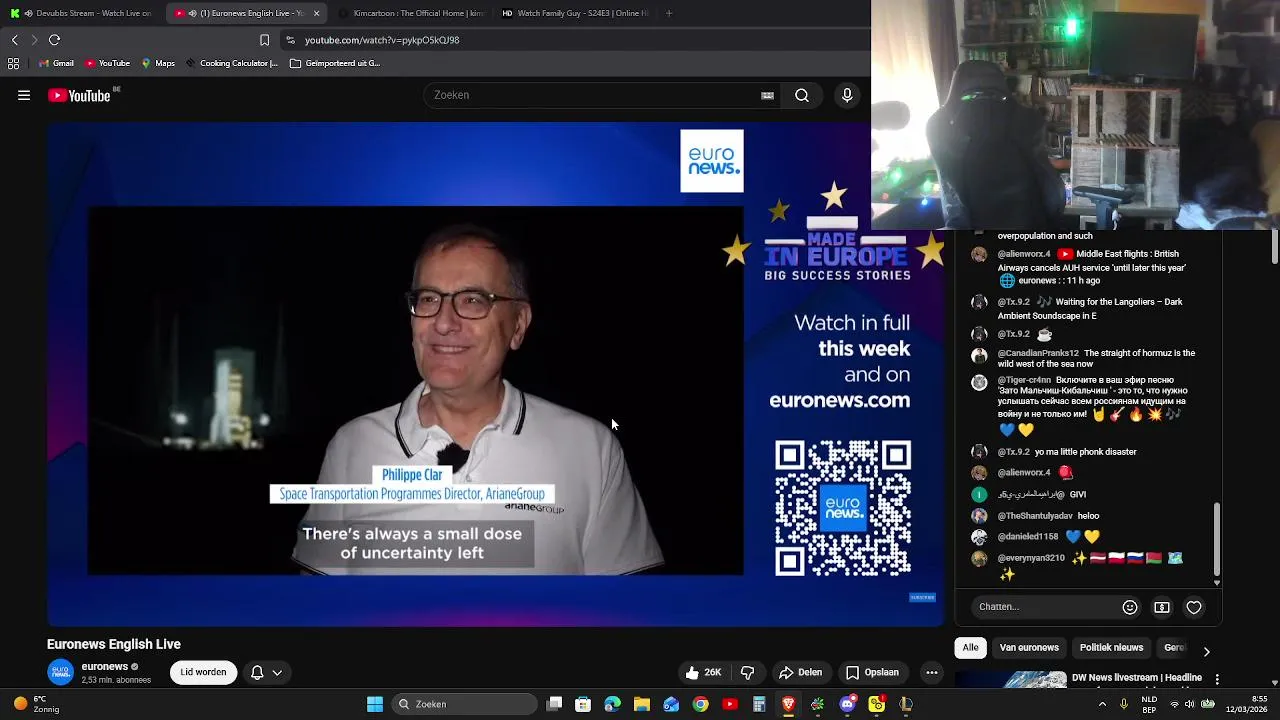Click the address bar URL
The image size is (1280, 720).
(382, 40)
